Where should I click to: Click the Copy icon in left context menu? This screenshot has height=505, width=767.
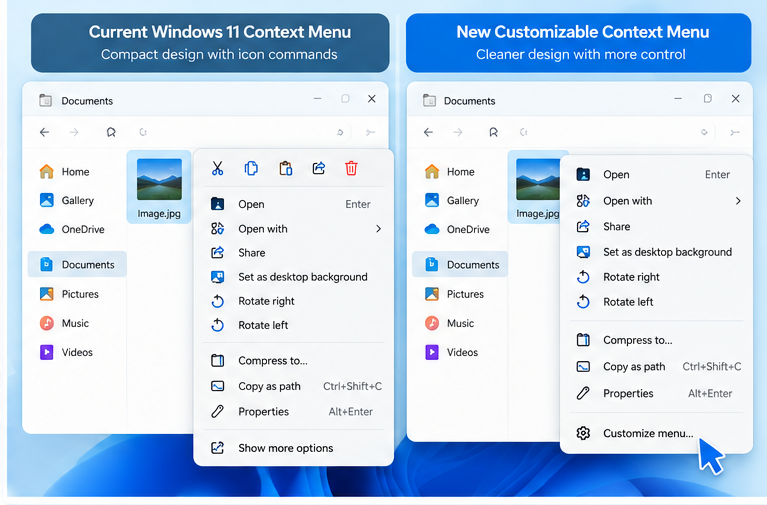(x=251, y=168)
